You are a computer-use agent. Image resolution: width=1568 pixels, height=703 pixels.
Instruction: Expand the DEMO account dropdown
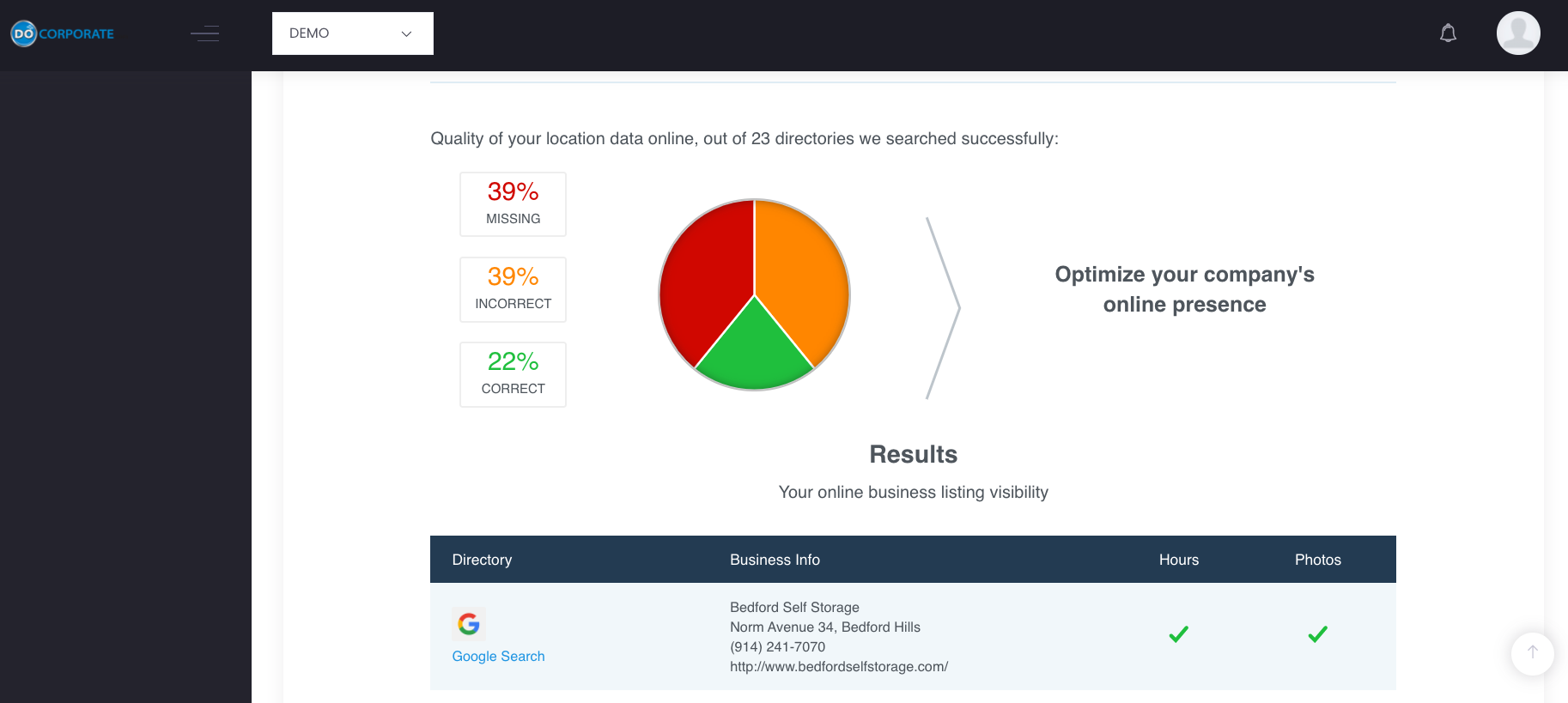click(x=352, y=33)
